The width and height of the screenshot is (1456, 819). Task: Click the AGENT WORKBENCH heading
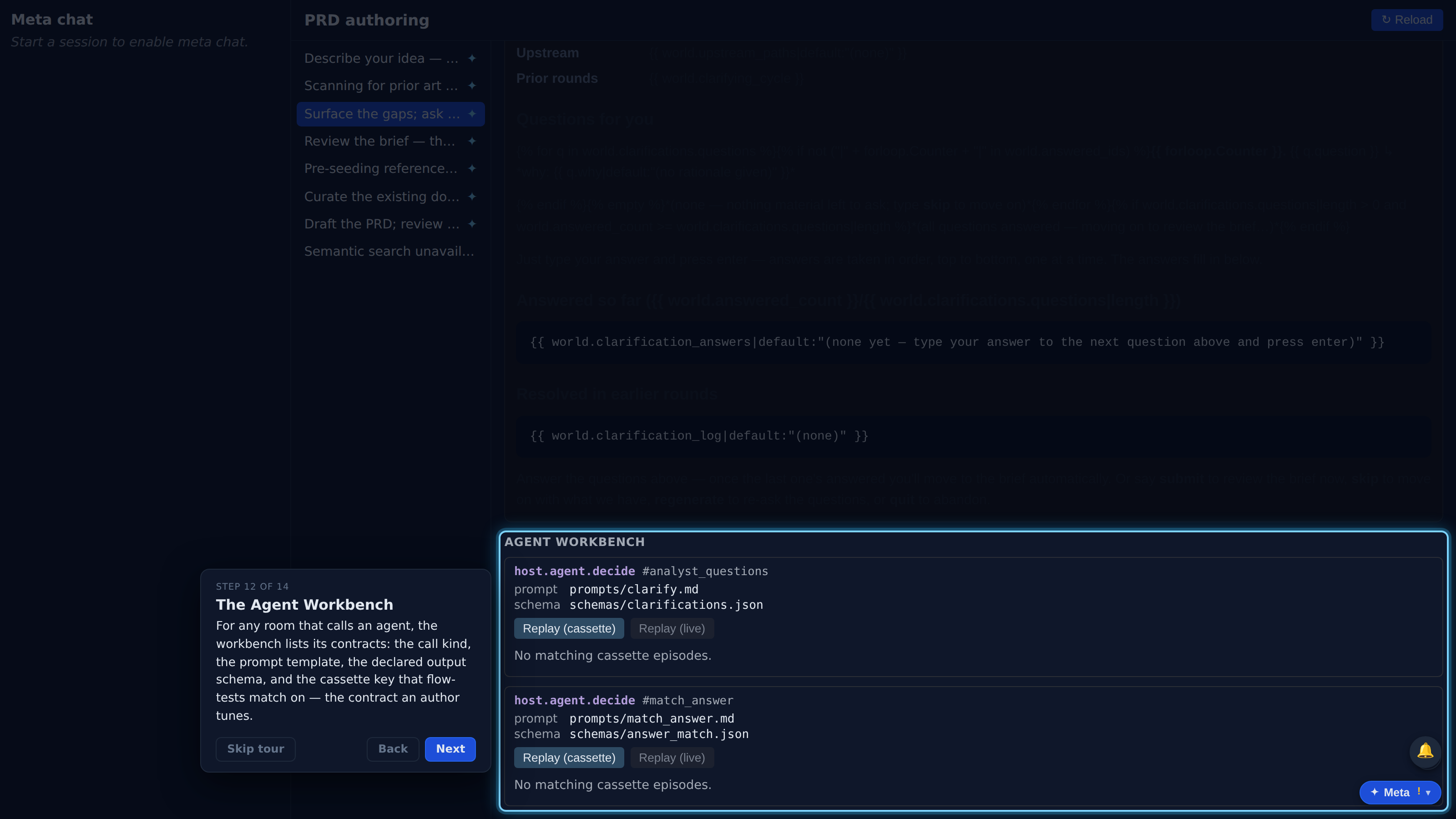(574, 542)
